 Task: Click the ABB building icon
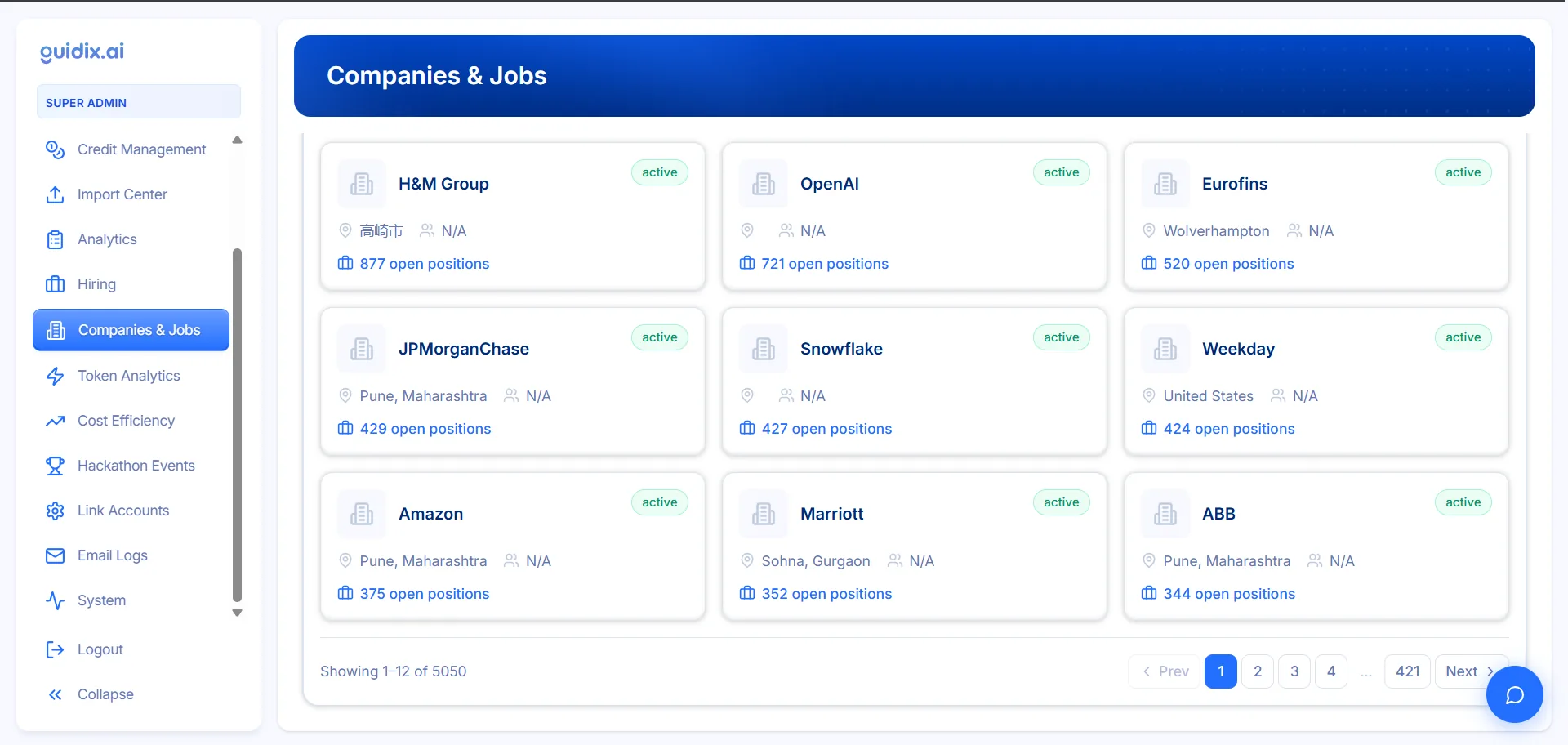(1165, 514)
